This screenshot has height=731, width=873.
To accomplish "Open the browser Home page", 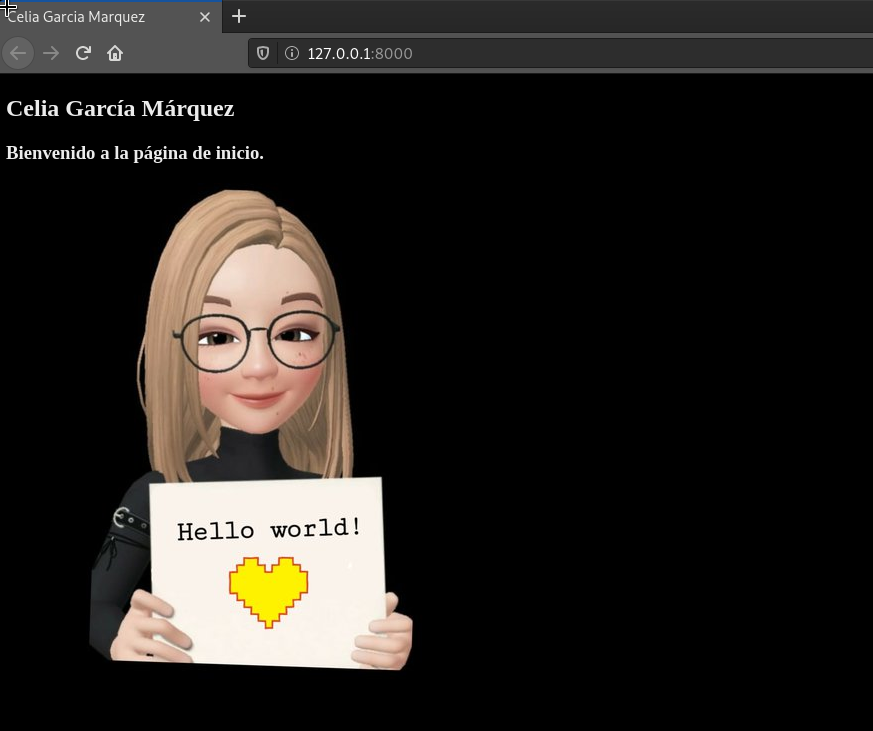I will click(114, 52).
